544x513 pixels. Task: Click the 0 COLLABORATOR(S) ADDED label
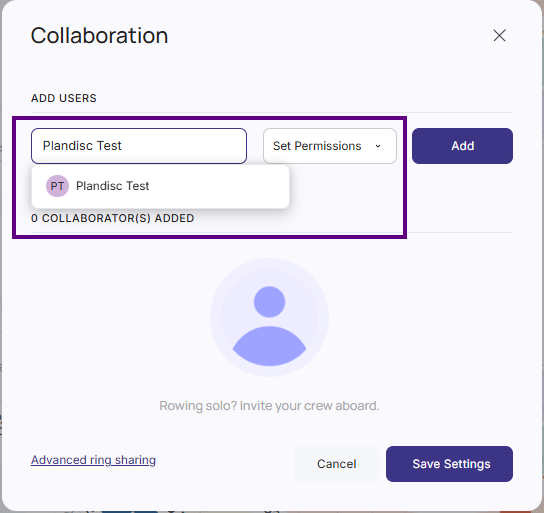pos(112,218)
